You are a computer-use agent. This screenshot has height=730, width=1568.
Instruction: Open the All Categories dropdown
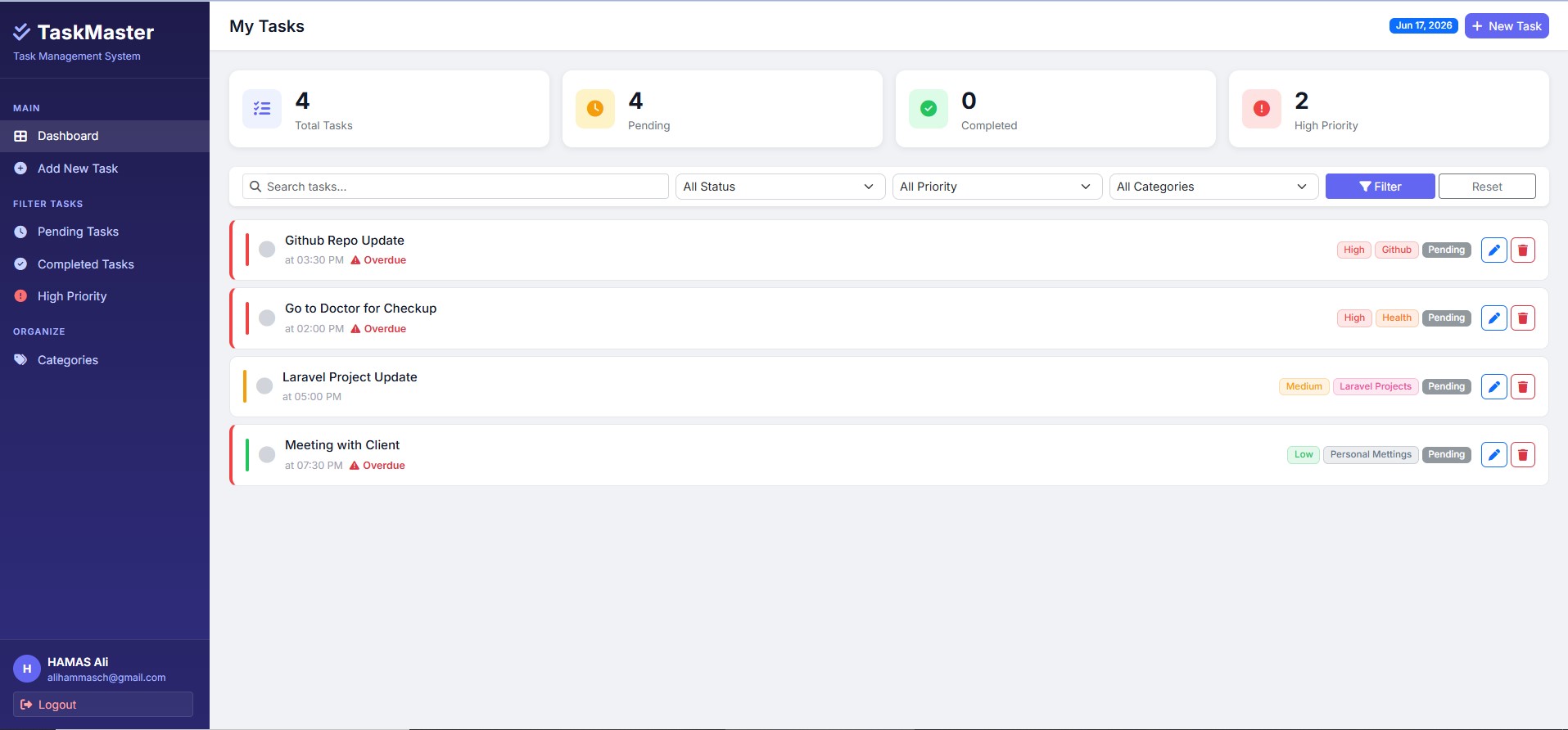(x=1213, y=187)
